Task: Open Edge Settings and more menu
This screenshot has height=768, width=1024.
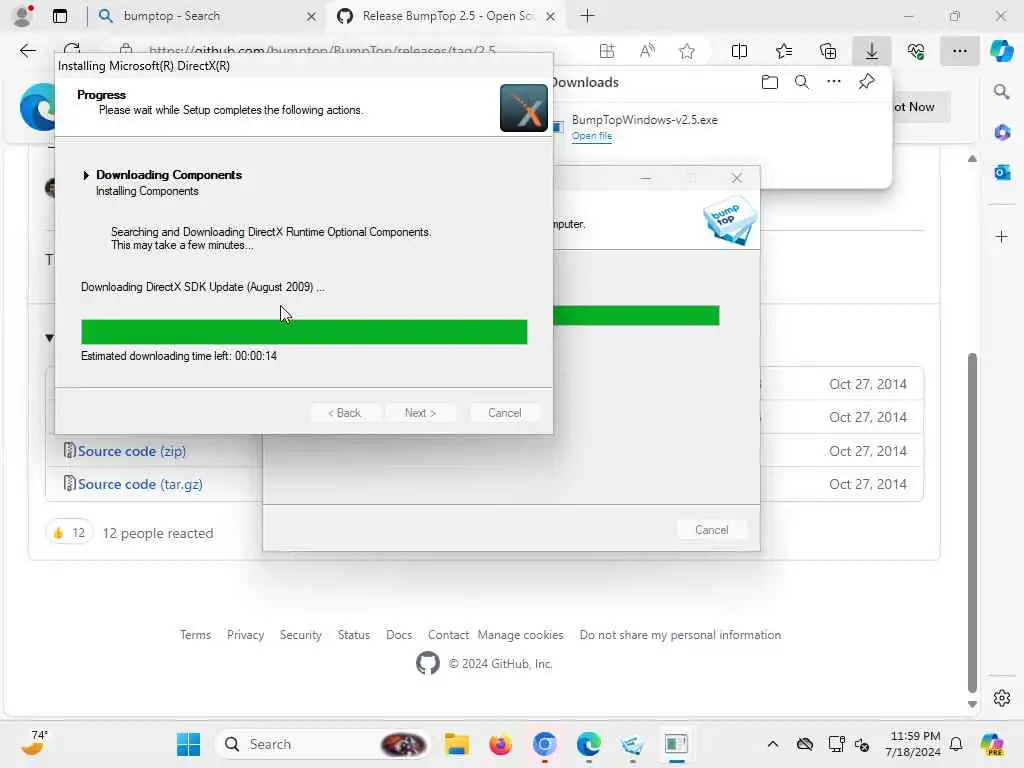Action: (x=959, y=51)
